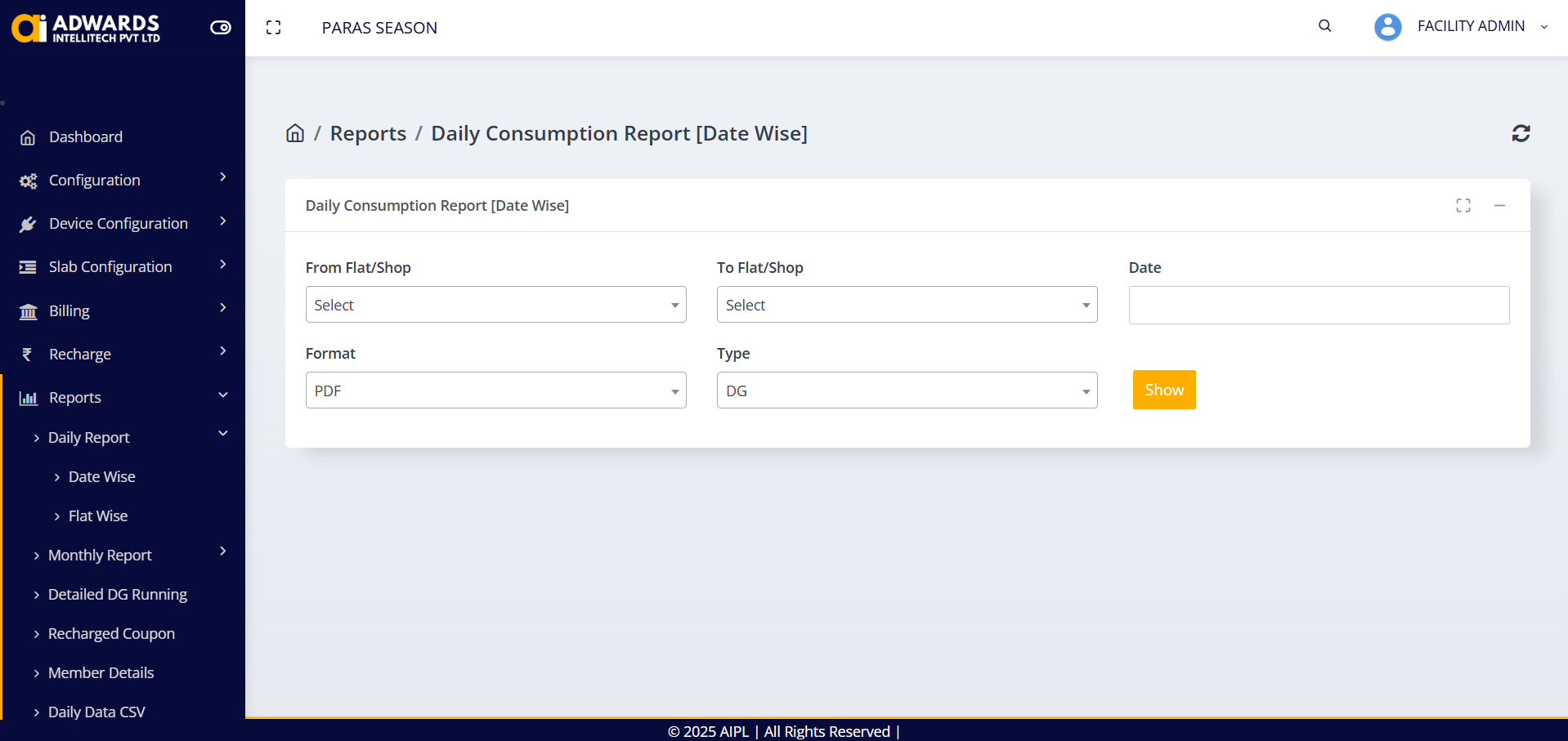
Task: Expand report card to fullscreen
Action: click(x=1463, y=206)
